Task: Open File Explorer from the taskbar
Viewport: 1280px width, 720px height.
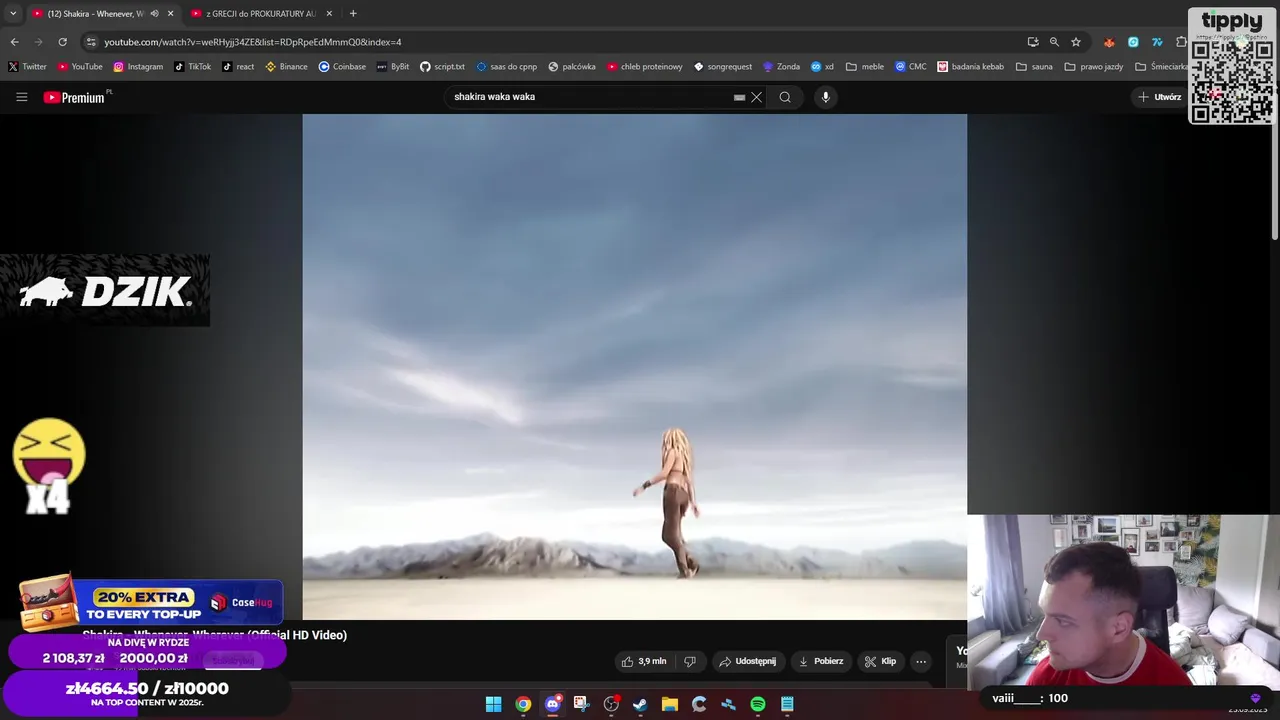Action: point(670,704)
